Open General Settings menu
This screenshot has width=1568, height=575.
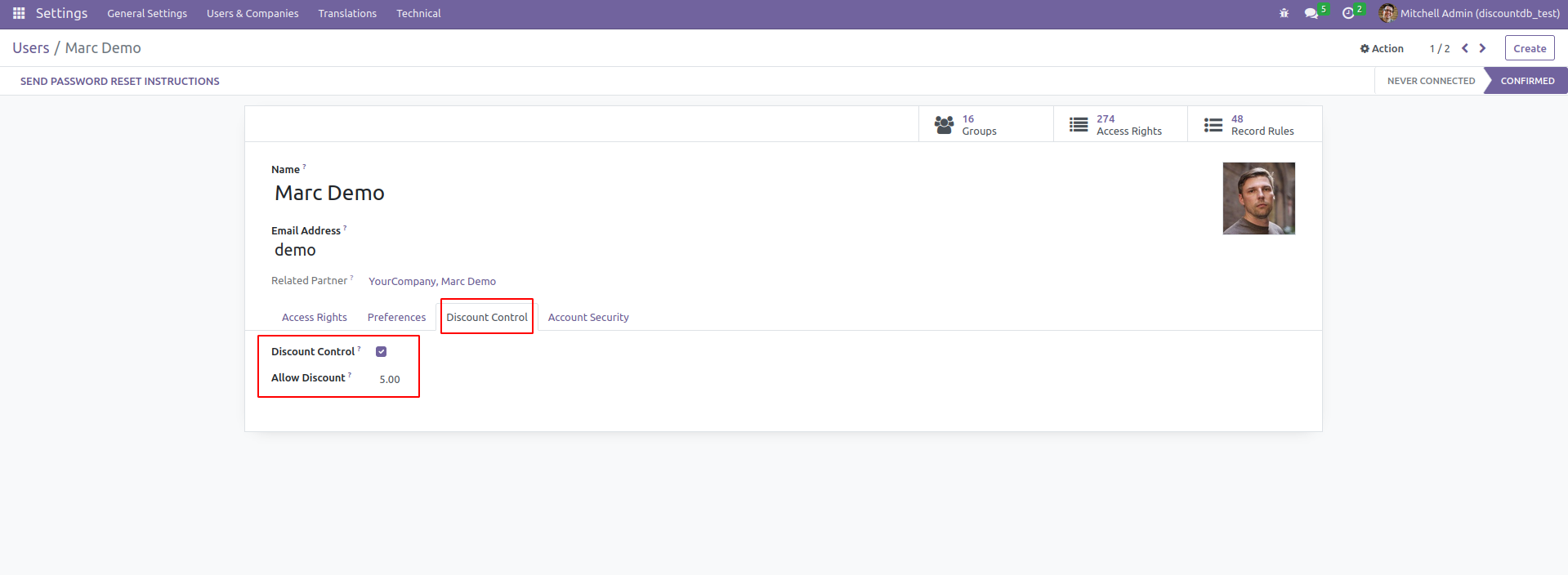[147, 13]
